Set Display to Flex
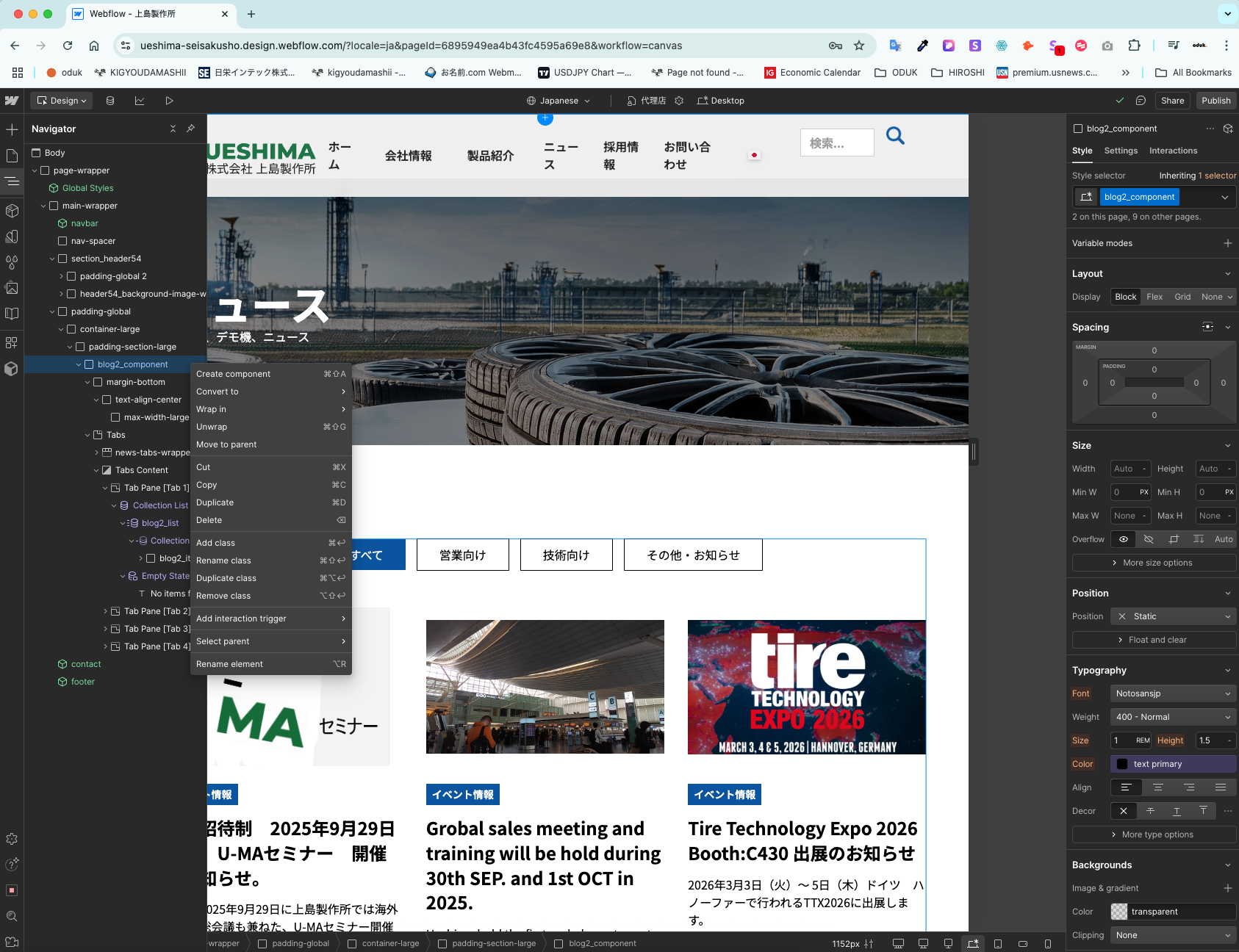 click(x=1154, y=297)
